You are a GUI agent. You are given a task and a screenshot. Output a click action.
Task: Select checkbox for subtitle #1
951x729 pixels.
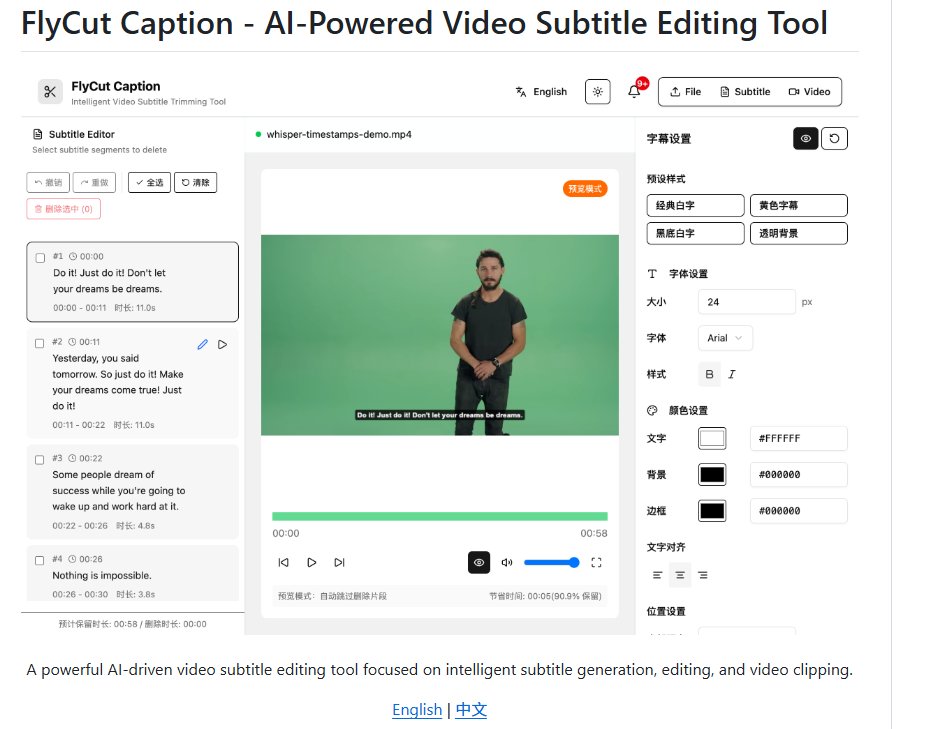[x=40, y=258]
